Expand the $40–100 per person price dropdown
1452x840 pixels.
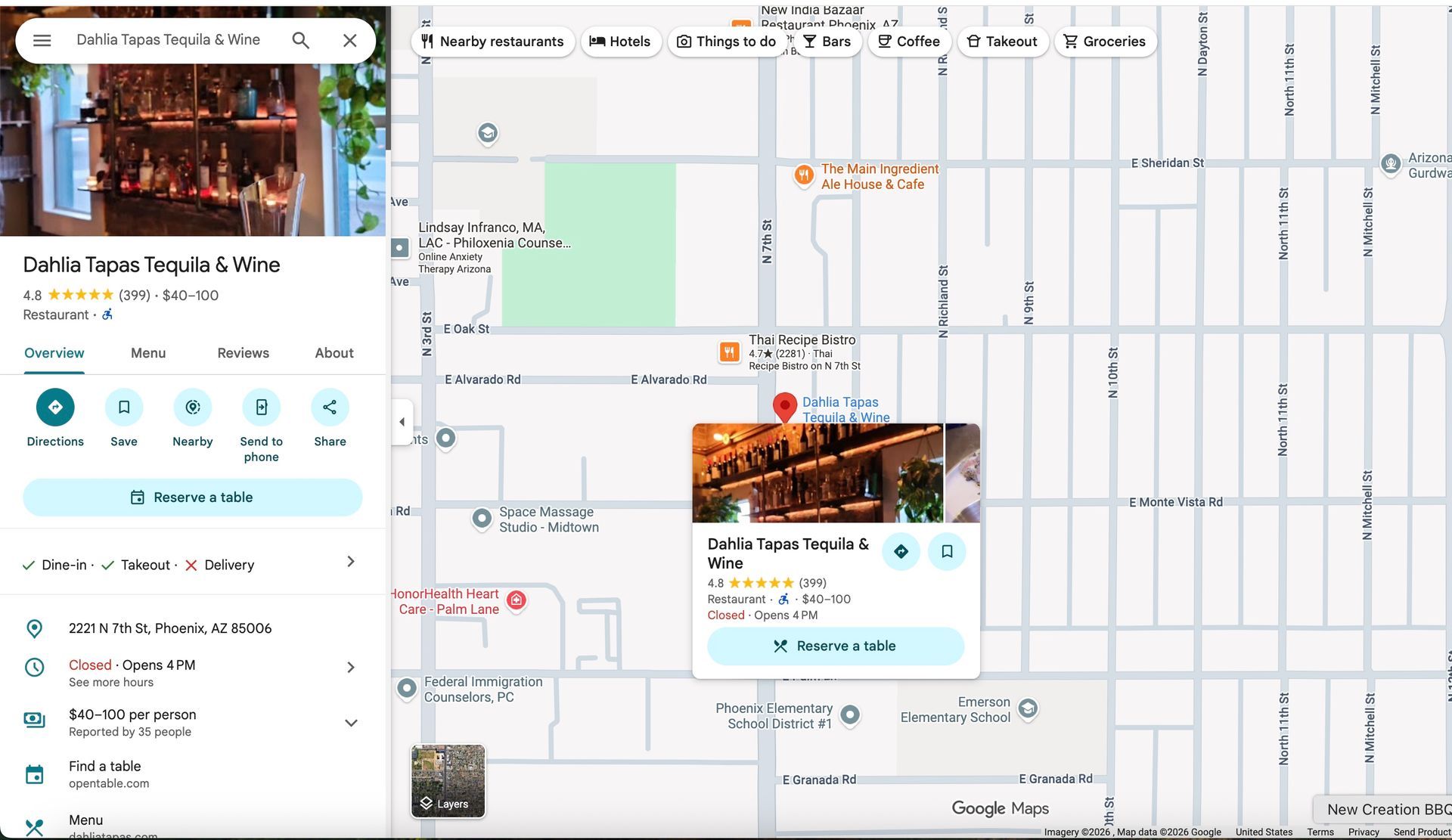pyautogui.click(x=351, y=723)
